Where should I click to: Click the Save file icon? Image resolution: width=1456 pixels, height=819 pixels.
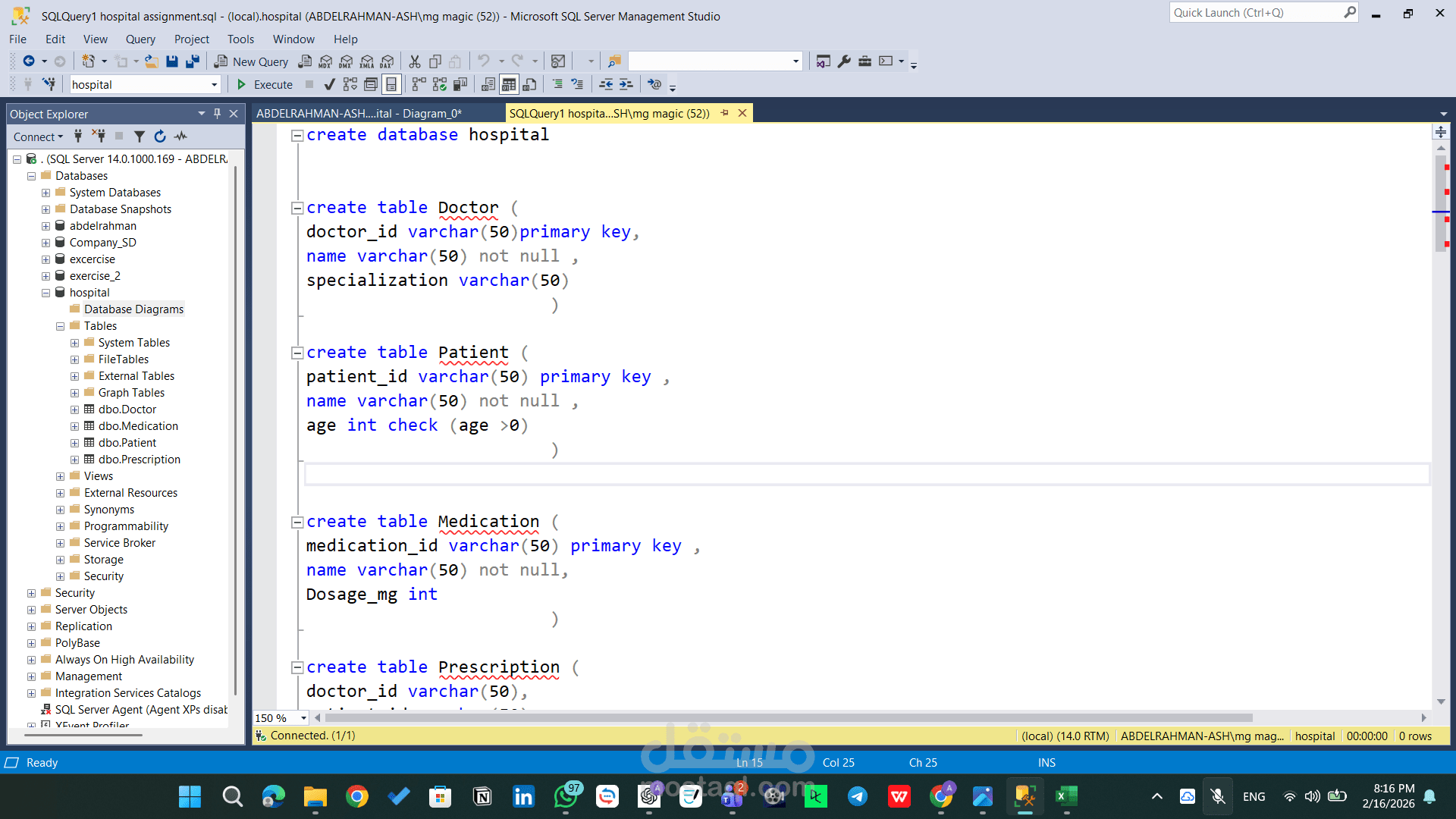(x=172, y=61)
